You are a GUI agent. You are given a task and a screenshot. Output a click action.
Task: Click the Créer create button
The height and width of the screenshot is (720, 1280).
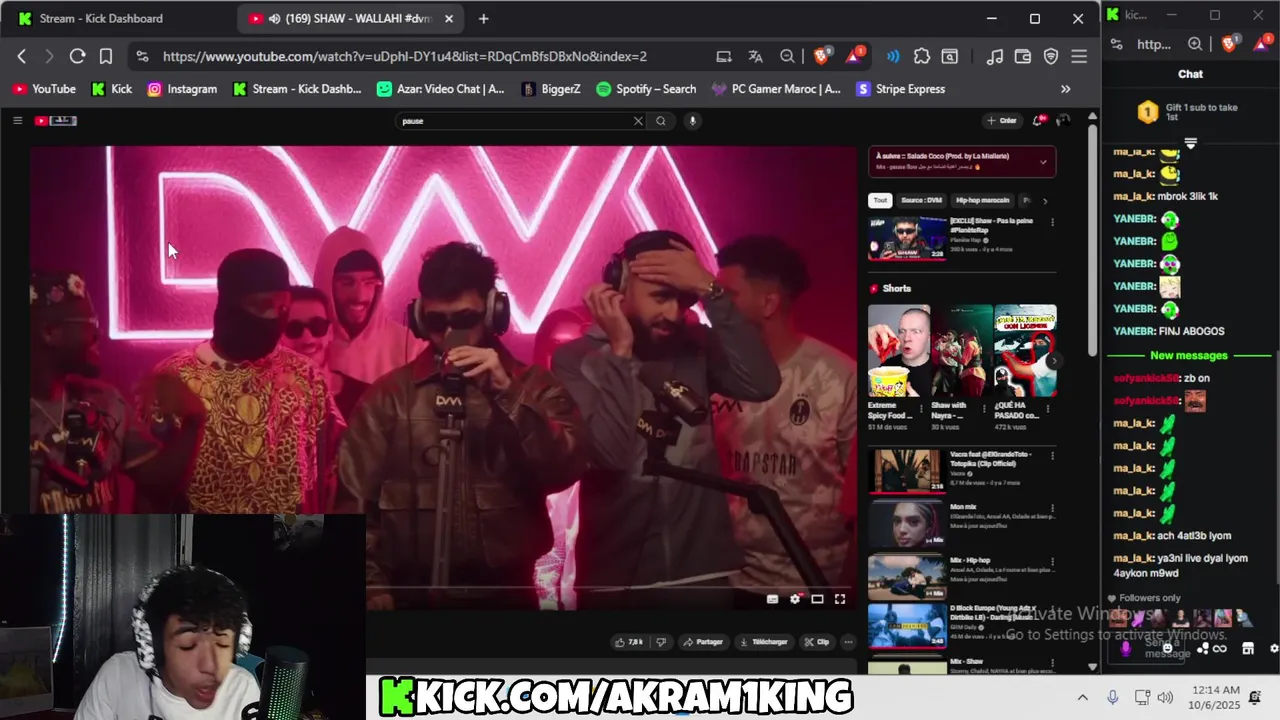pyautogui.click(x=1002, y=120)
